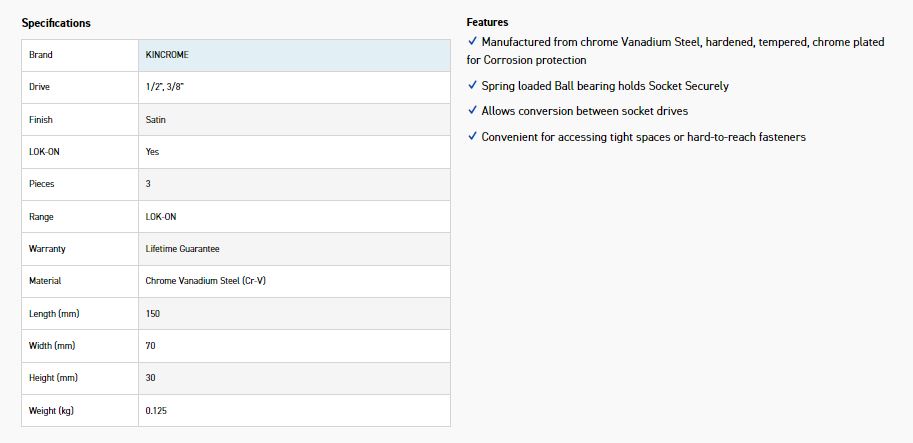Click the Features heading
This screenshot has width=913, height=443.
487,22
